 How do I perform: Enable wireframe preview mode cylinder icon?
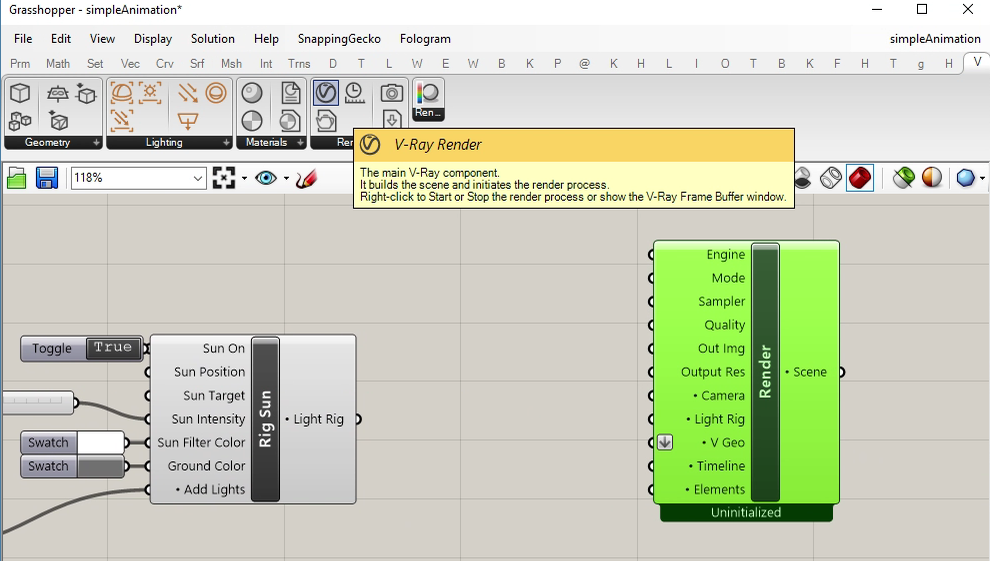click(x=831, y=179)
